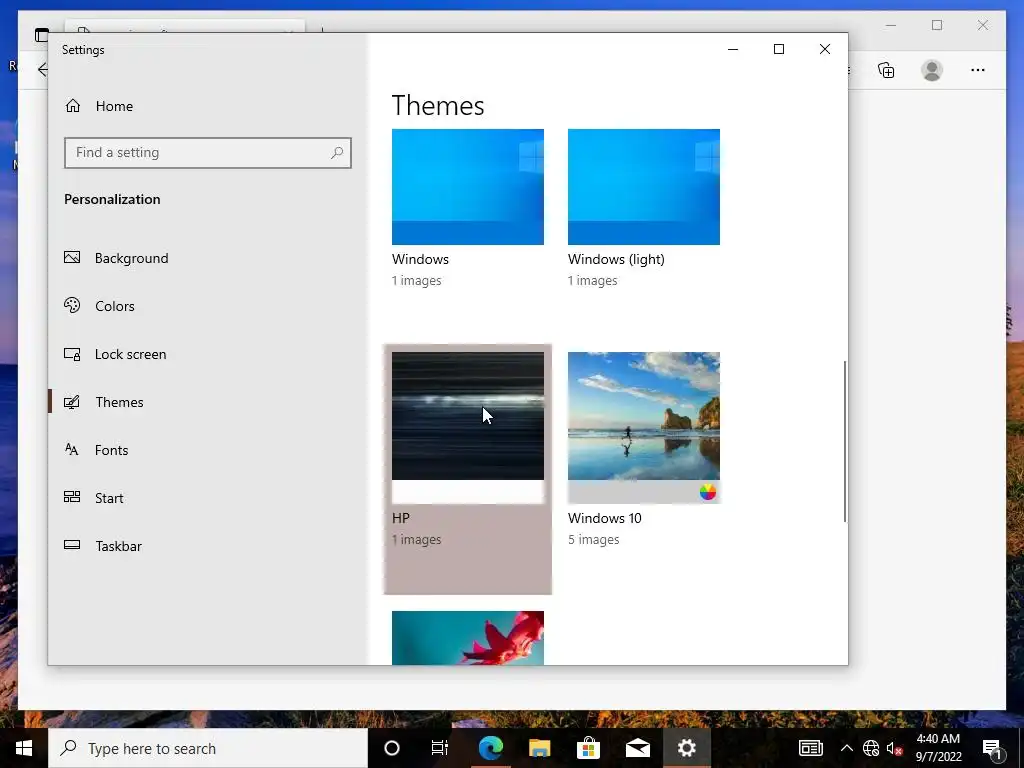Click the Settings gear on taskbar

click(686, 748)
